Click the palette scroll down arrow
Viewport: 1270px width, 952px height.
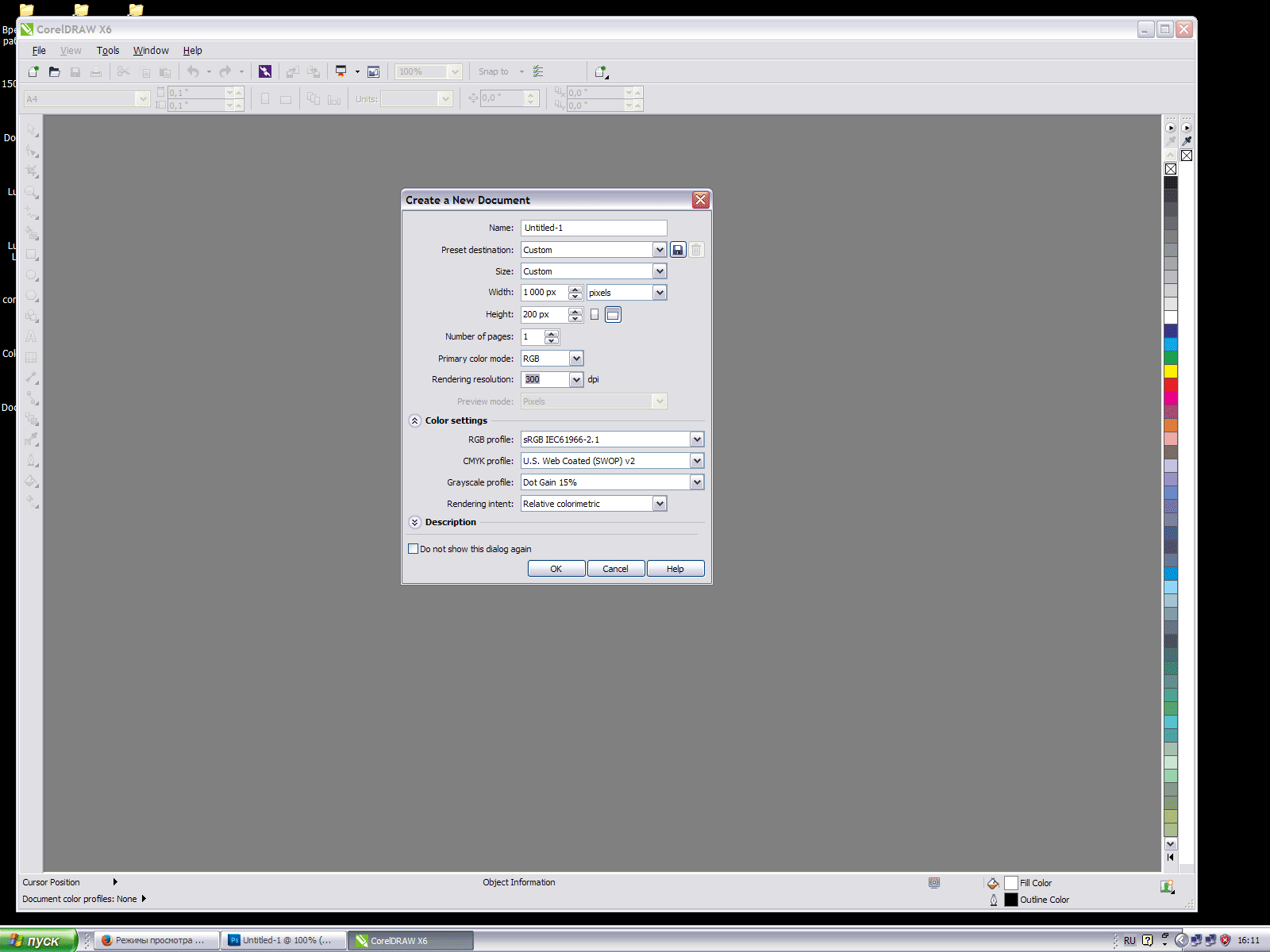coord(1171,844)
